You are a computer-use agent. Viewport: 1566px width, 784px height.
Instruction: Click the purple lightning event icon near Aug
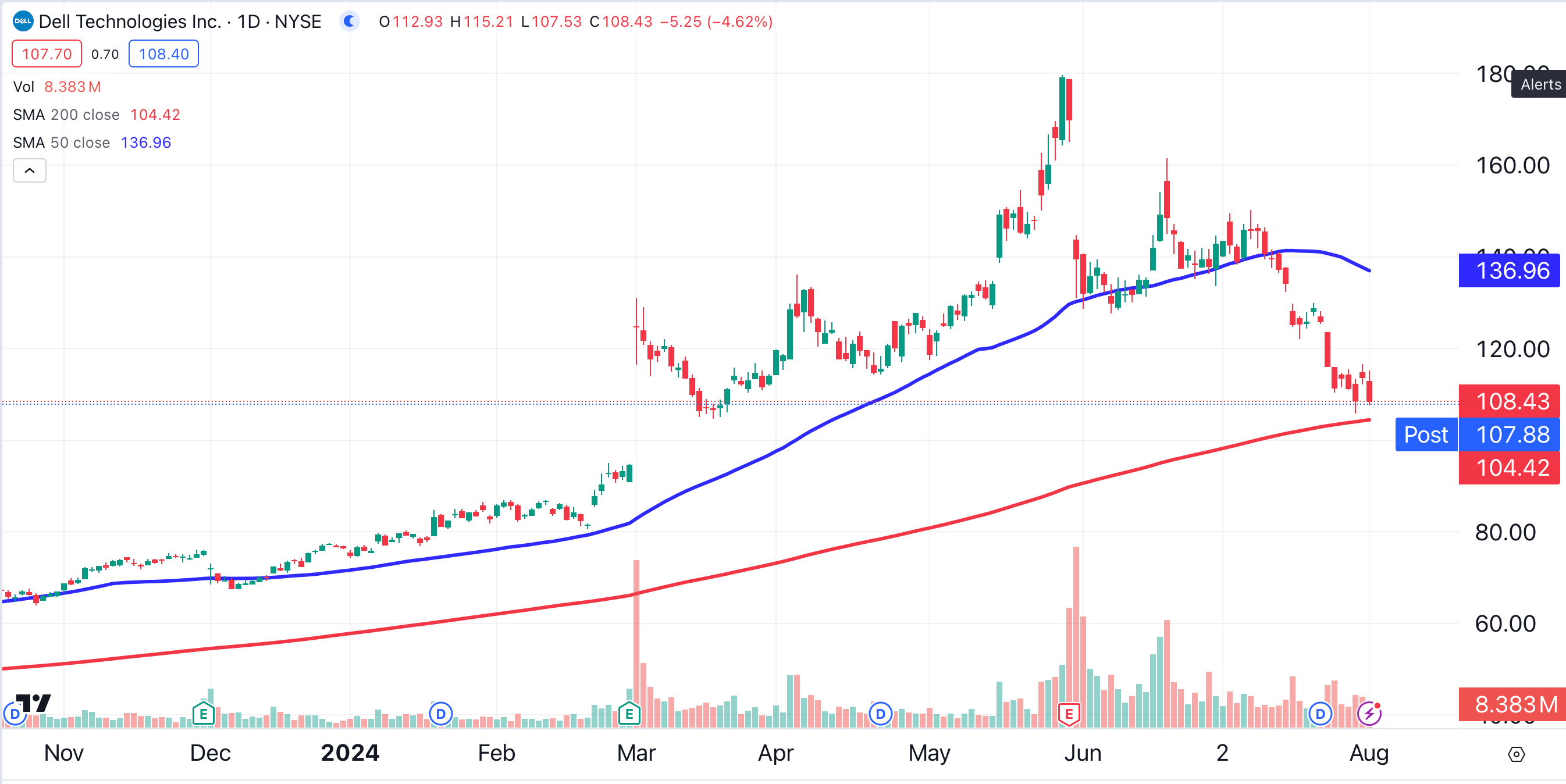click(x=1369, y=714)
